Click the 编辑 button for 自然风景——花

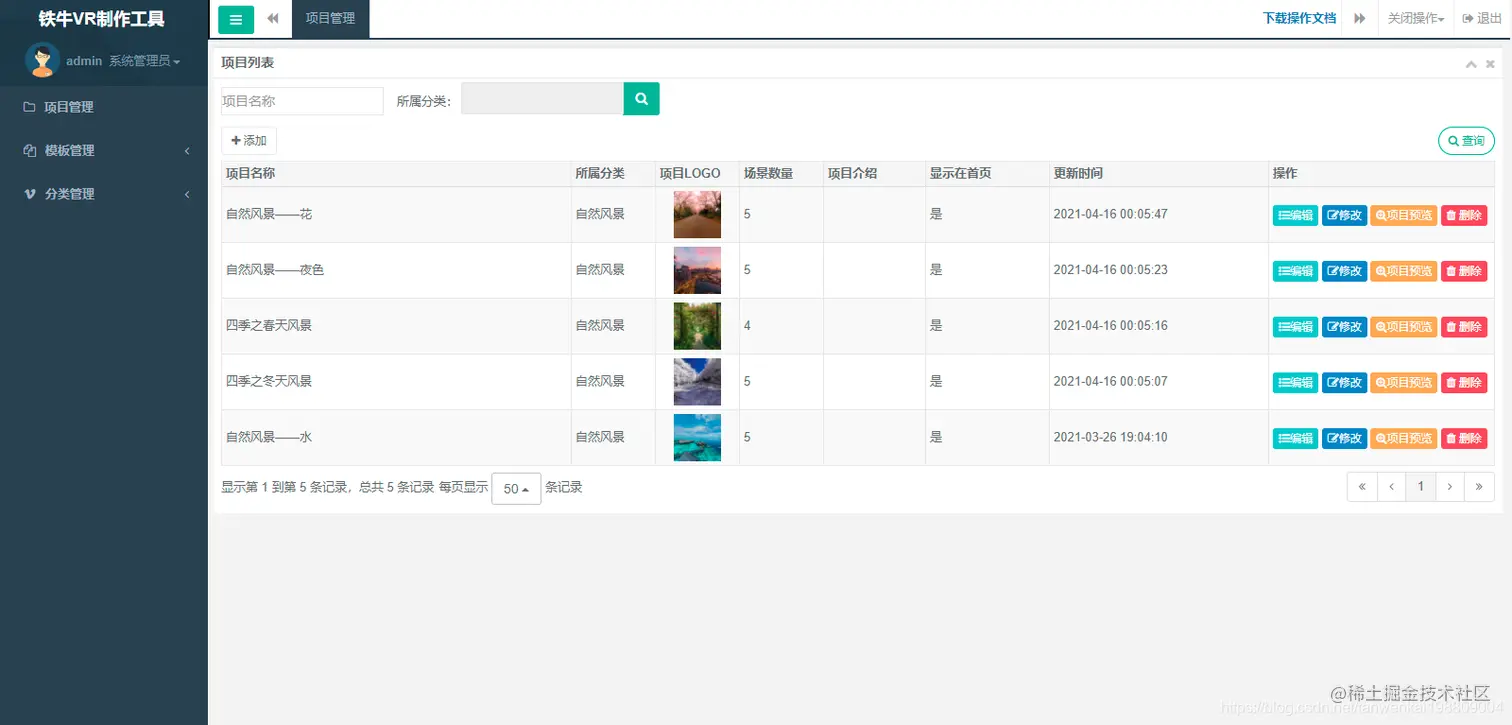(x=1294, y=214)
